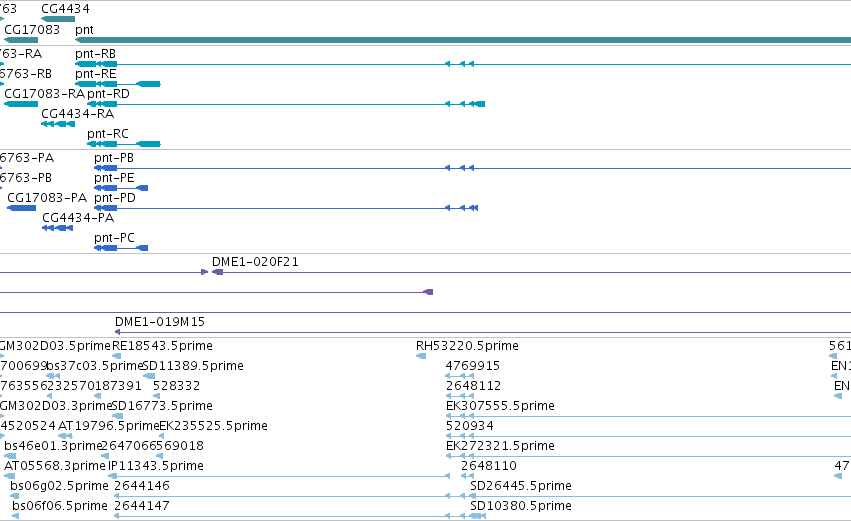This screenshot has height=521, width=851.
Task: Select the pnt-RC transcript label
Action: click(108, 134)
